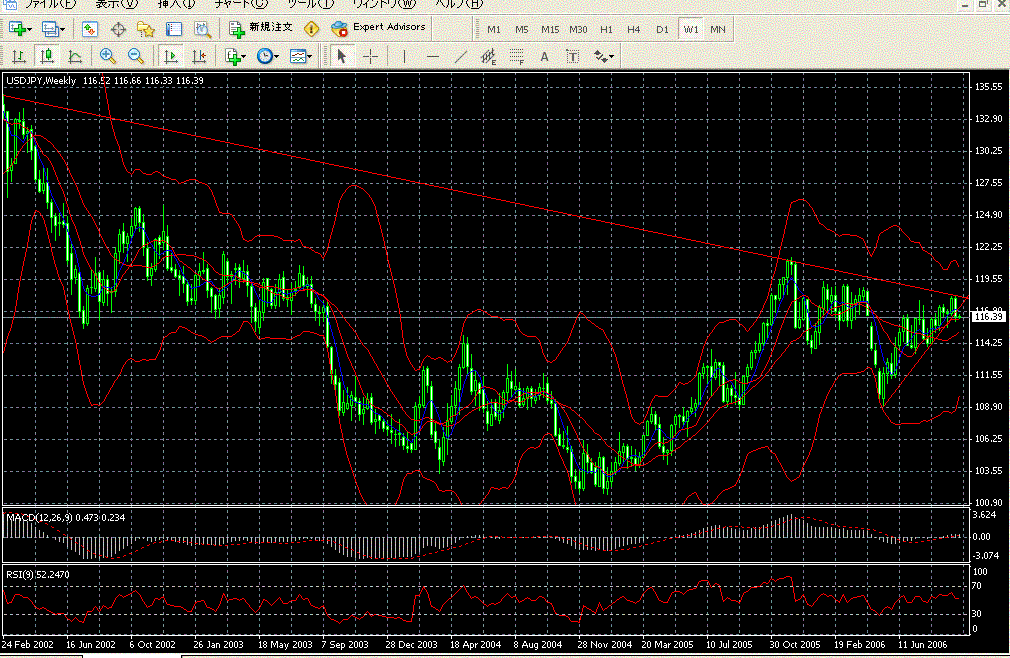The width and height of the screenshot is (1010, 658).
Task: Zoom out of the chart
Action: pos(134,57)
